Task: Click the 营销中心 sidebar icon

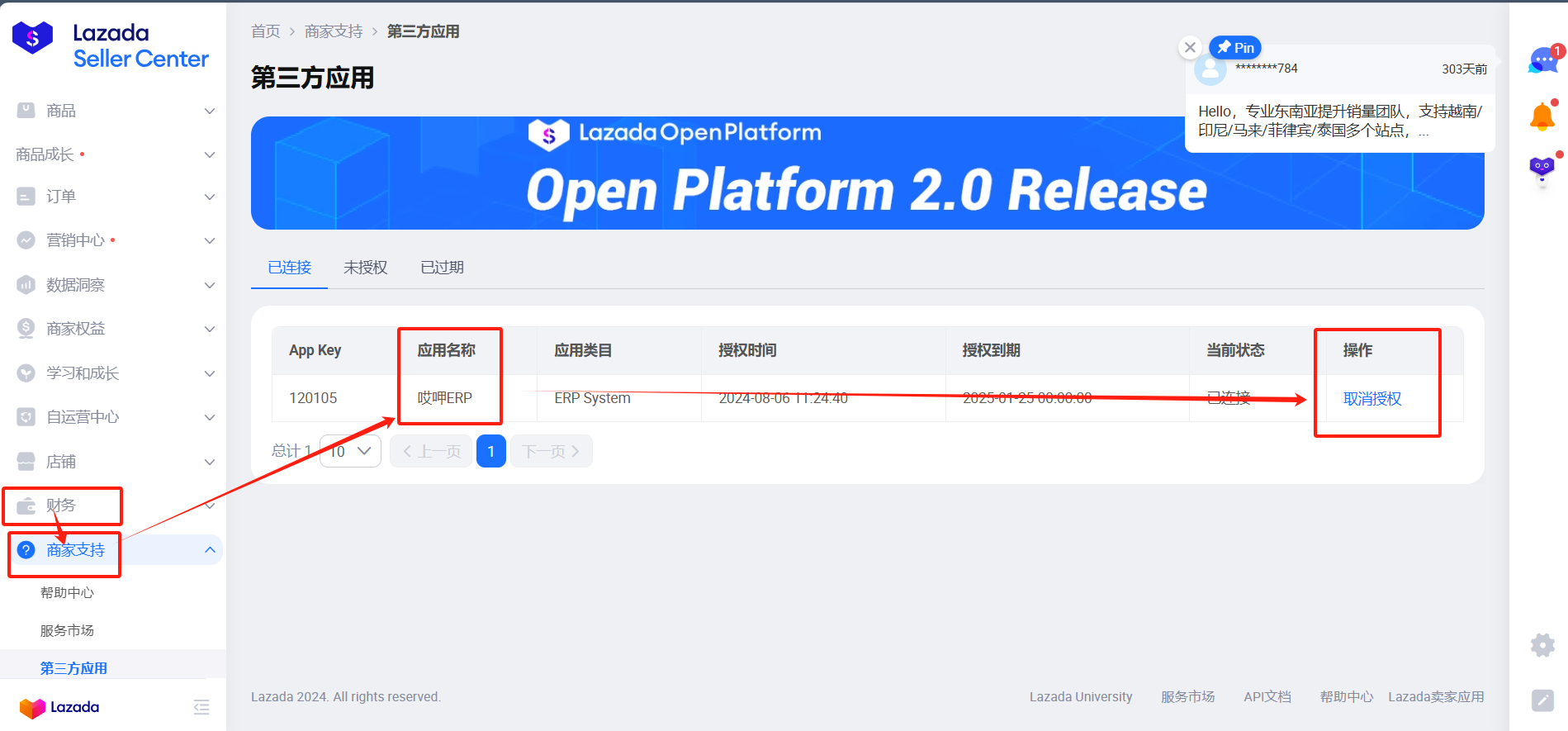Action: coord(26,240)
